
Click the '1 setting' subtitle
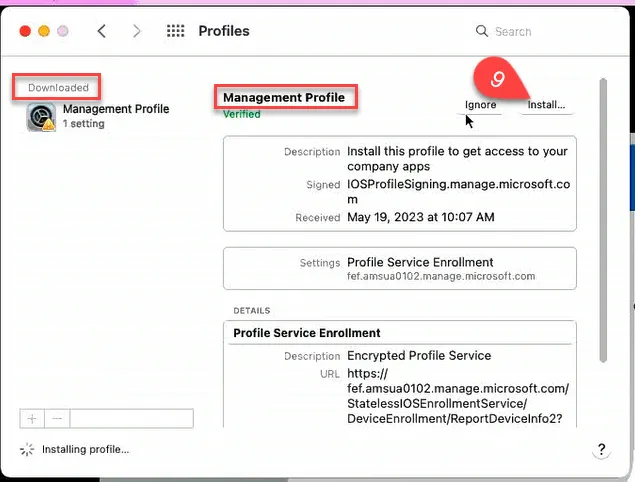point(83,124)
